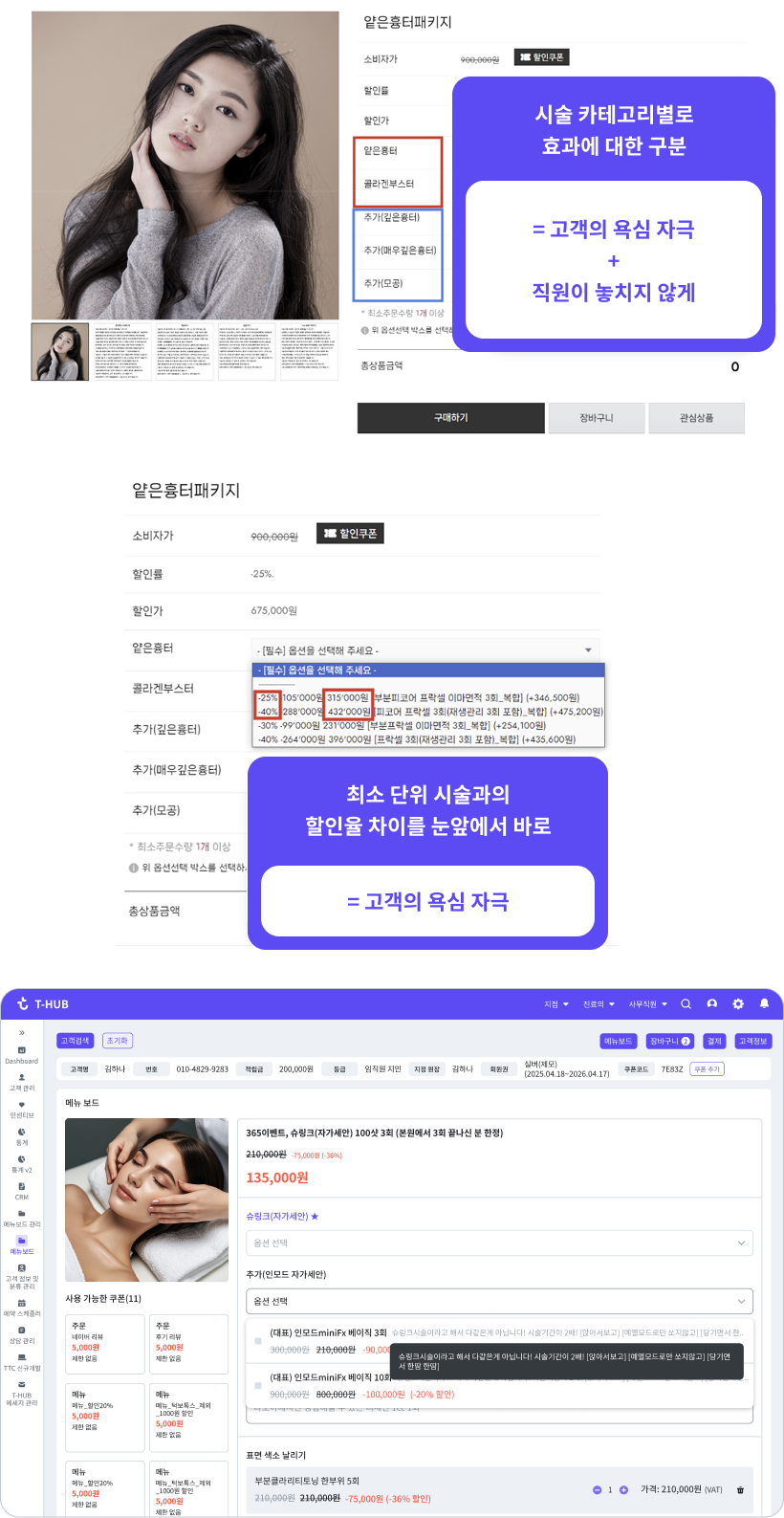Open Dashboard from the left sidebar
The height and width of the screenshot is (1518, 784).
21,1055
